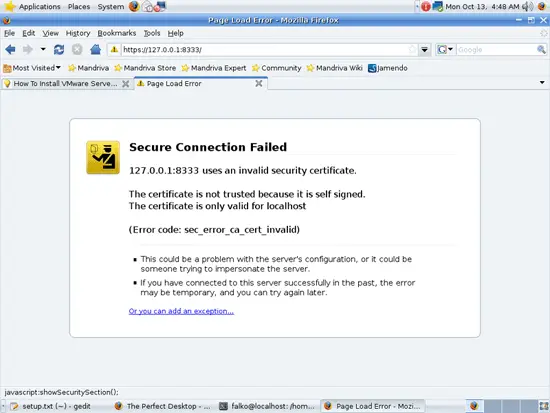This screenshot has width=550, height=413.
Task: Go back with the Back arrow
Action: pos(11,49)
